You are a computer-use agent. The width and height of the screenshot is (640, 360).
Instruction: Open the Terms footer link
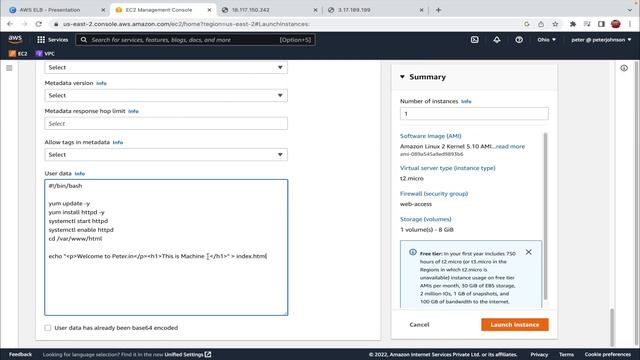[x=567, y=354]
